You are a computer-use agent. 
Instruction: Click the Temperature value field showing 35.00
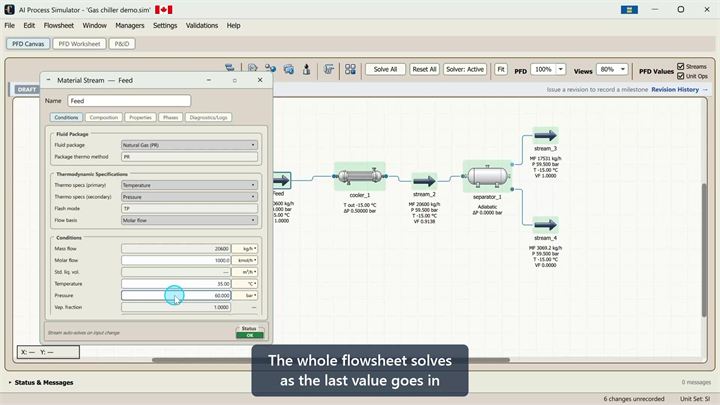coord(176,284)
